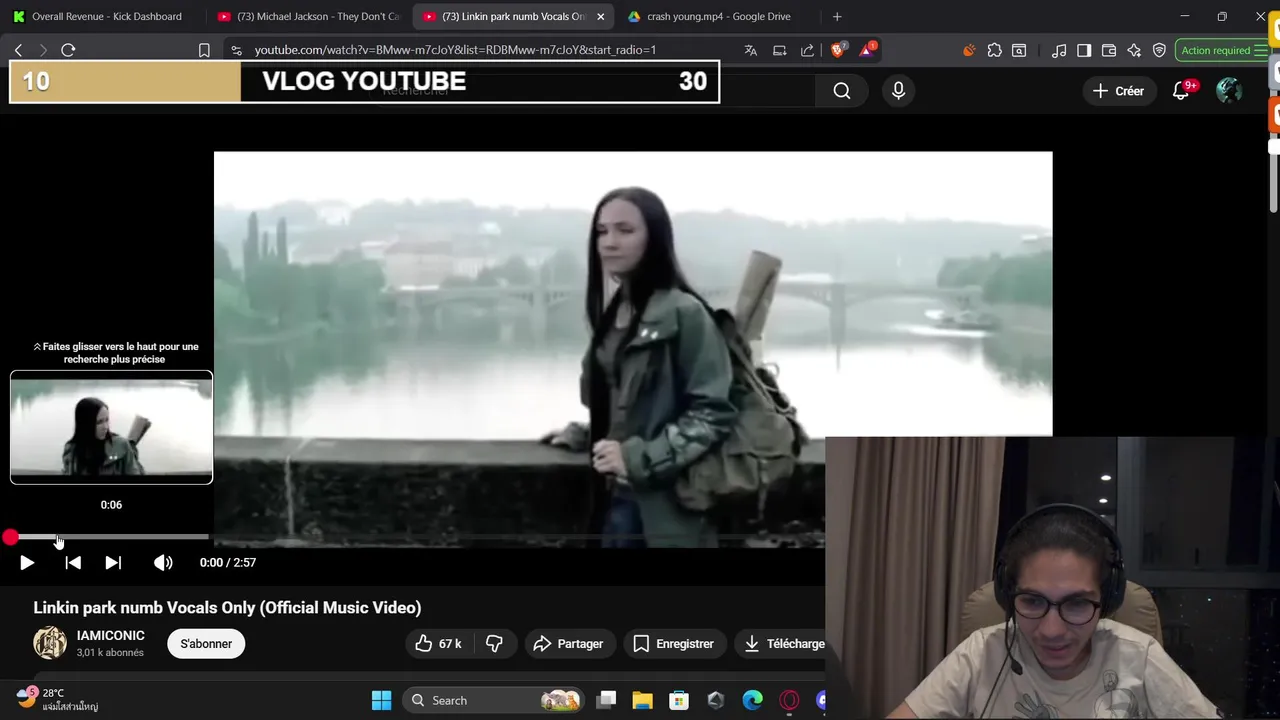Open the IAMICONIC channel link

111,635
